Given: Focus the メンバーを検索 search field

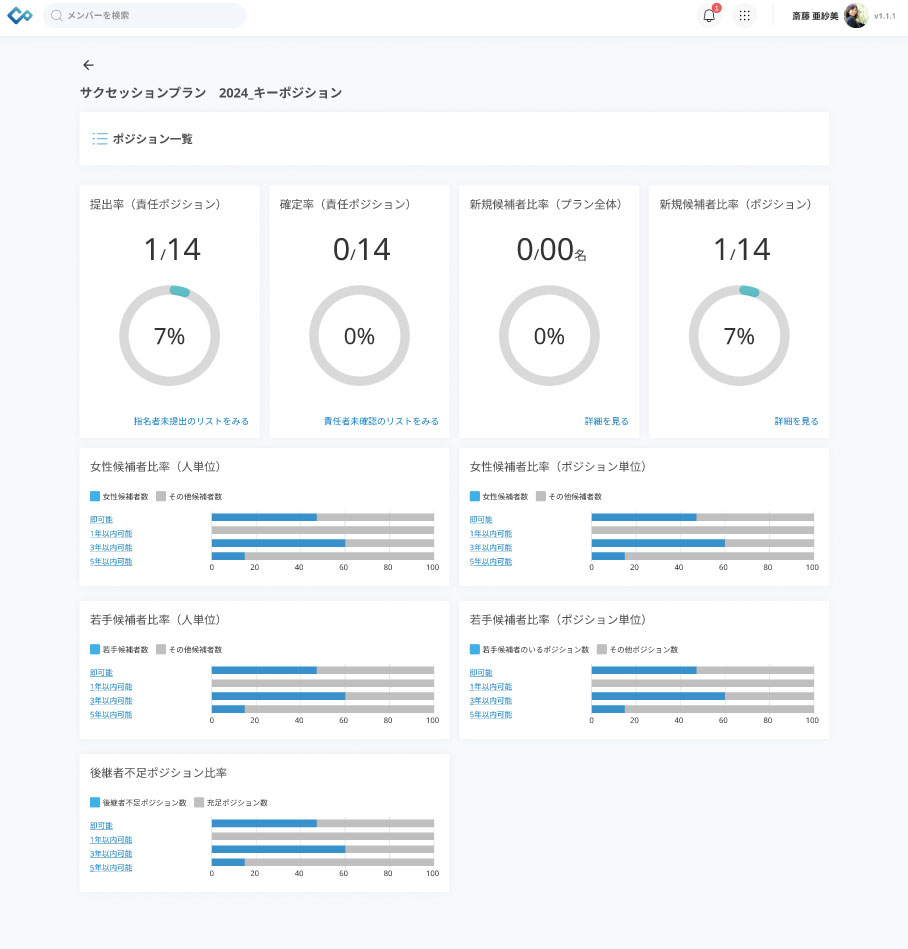Looking at the screenshot, I should pyautogui.click(x=145, y=15).
